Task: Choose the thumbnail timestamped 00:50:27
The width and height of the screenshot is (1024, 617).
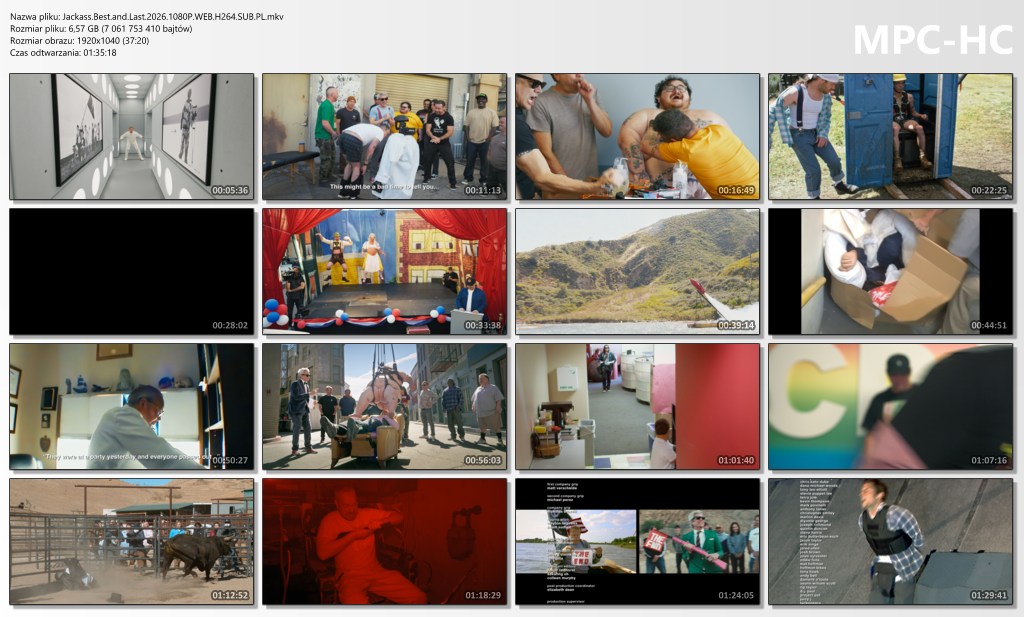Action: [x=132, y=407]
